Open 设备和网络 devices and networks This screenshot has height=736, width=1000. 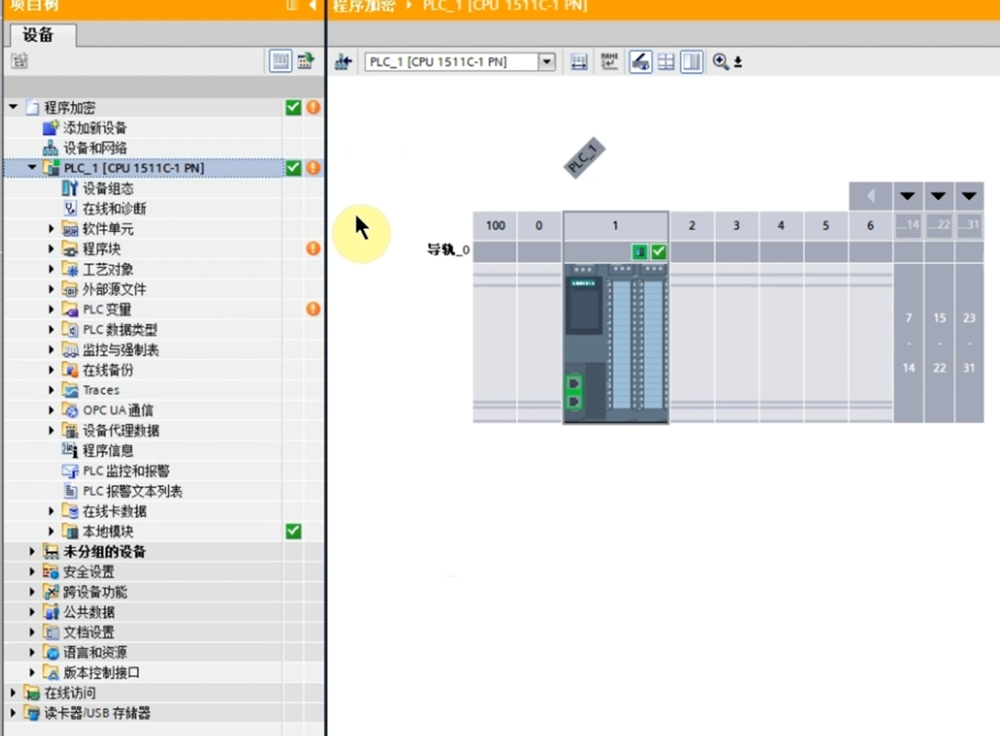pos(95,148)
